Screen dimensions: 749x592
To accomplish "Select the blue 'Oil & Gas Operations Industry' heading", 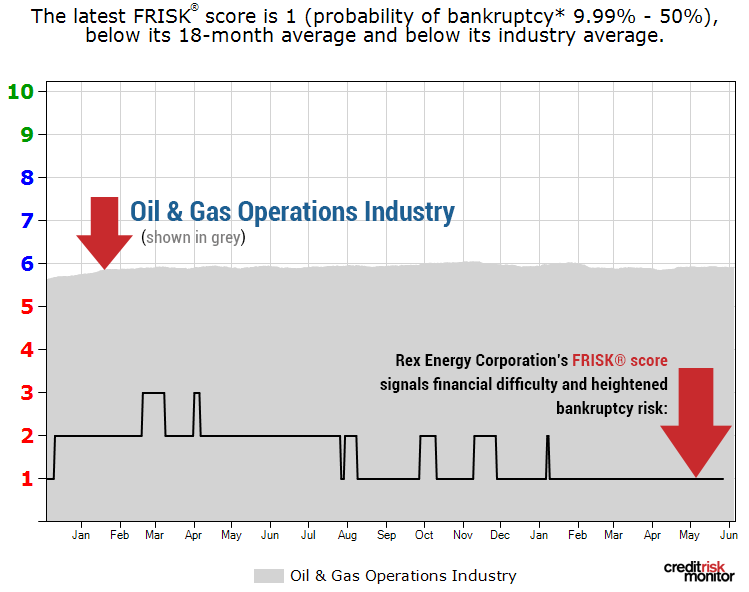I will [x=292, y=212].
